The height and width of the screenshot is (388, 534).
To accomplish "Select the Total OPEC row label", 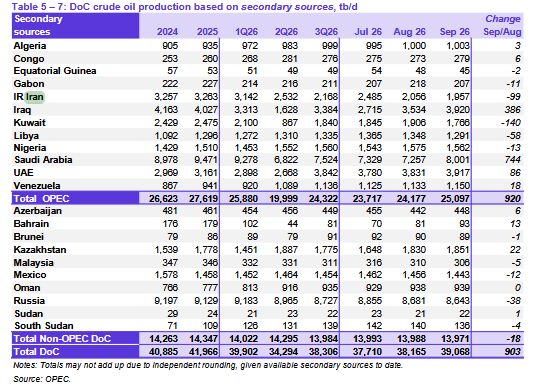I will pos(41,199).
